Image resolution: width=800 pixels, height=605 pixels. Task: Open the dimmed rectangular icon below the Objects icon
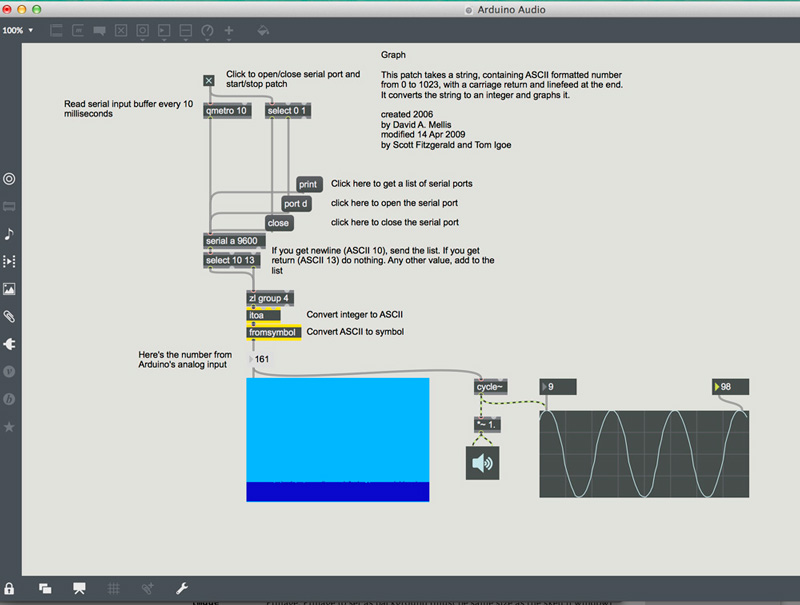[9, 207]
